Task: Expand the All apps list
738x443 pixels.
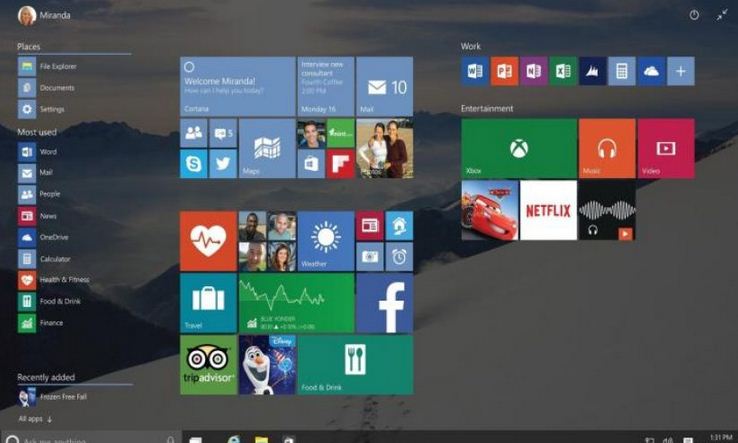Action: [x=35, y=419]
